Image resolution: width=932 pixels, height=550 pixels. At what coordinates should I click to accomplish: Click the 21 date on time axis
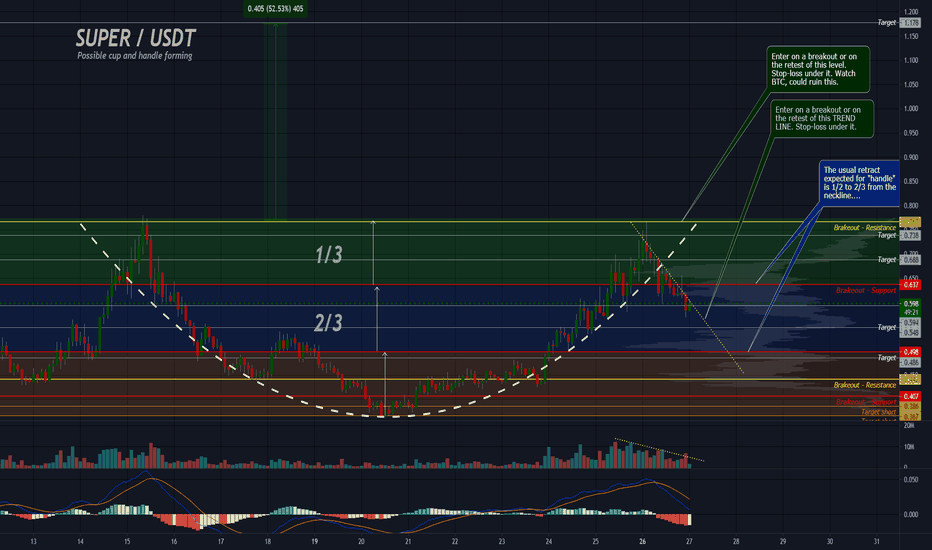[x=408, y=542]
